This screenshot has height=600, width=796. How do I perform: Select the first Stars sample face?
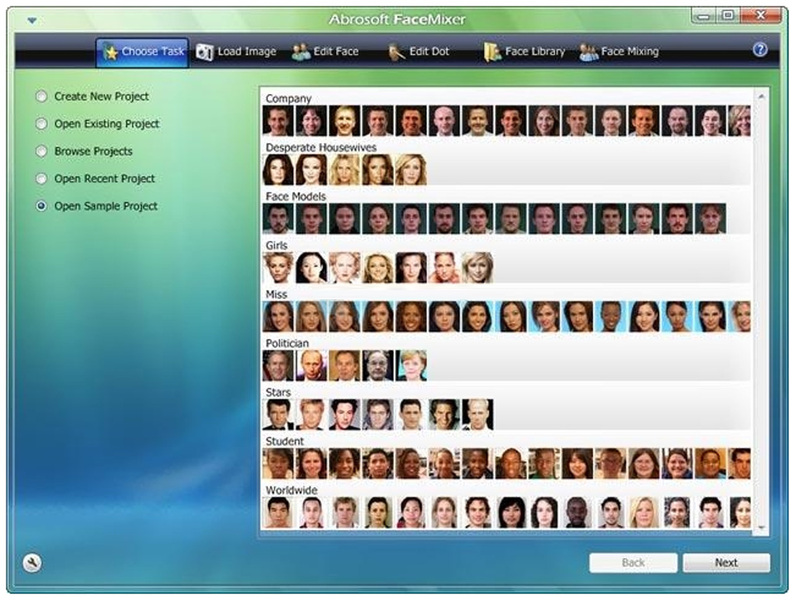[x=278, y=415]
